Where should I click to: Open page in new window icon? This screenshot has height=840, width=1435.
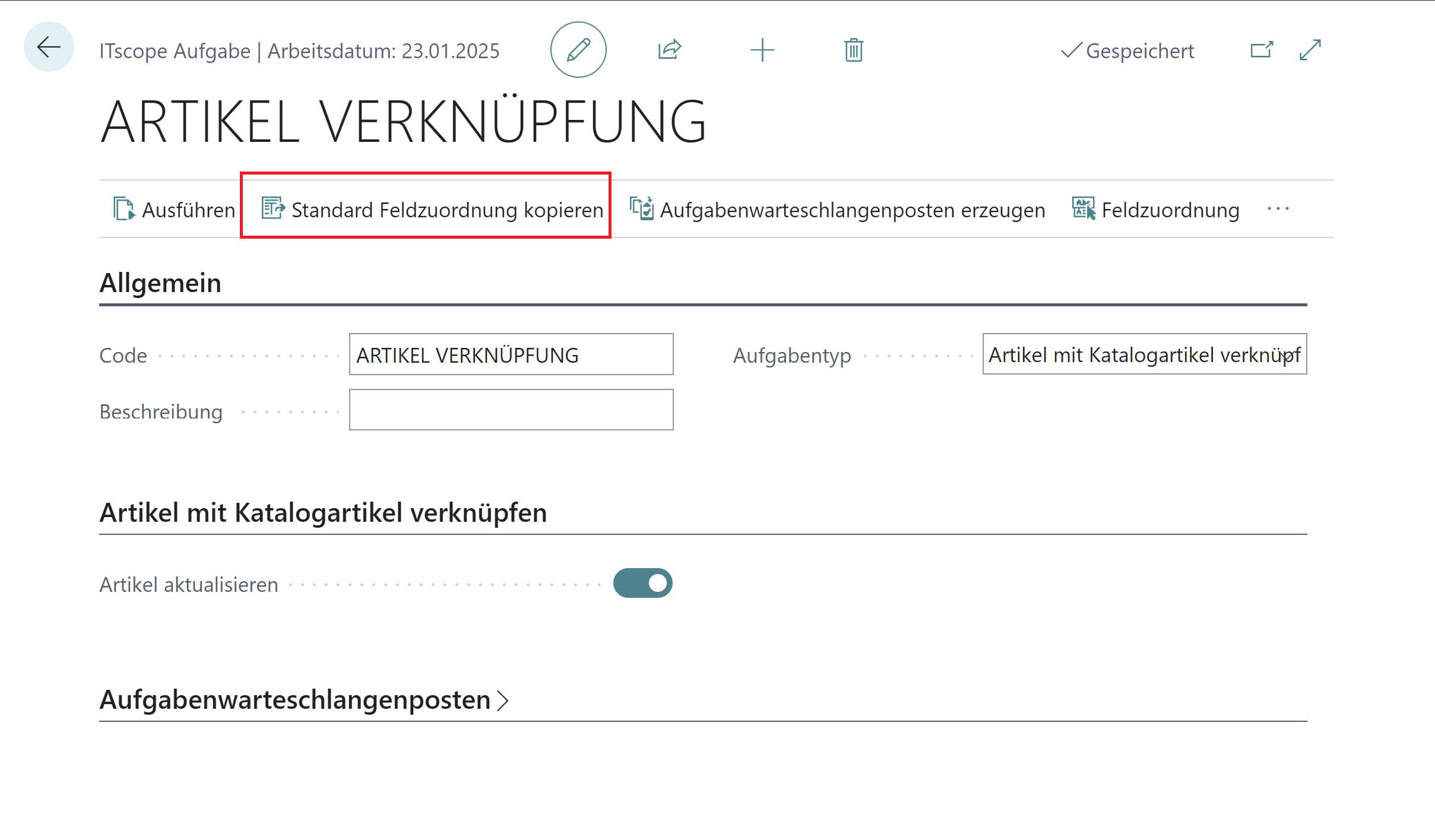click(1261, 50)
